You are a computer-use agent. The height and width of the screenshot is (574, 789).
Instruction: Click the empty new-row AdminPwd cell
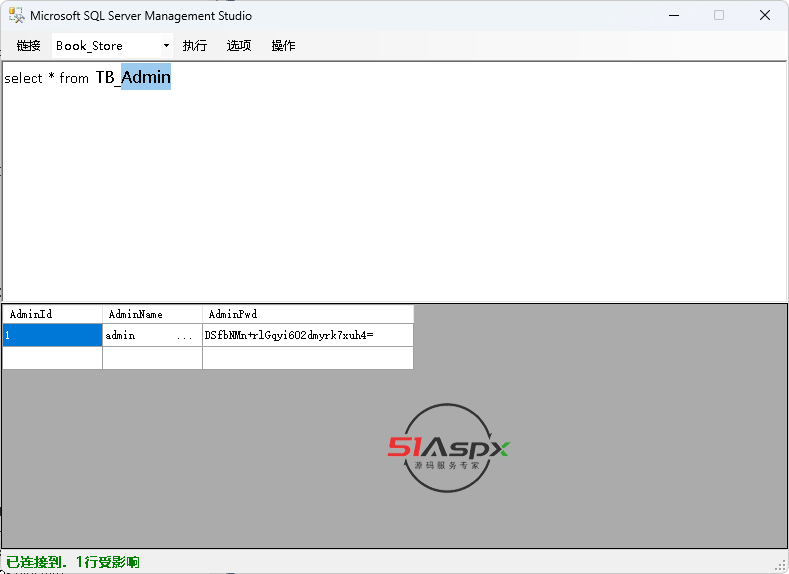pos(308,358)
